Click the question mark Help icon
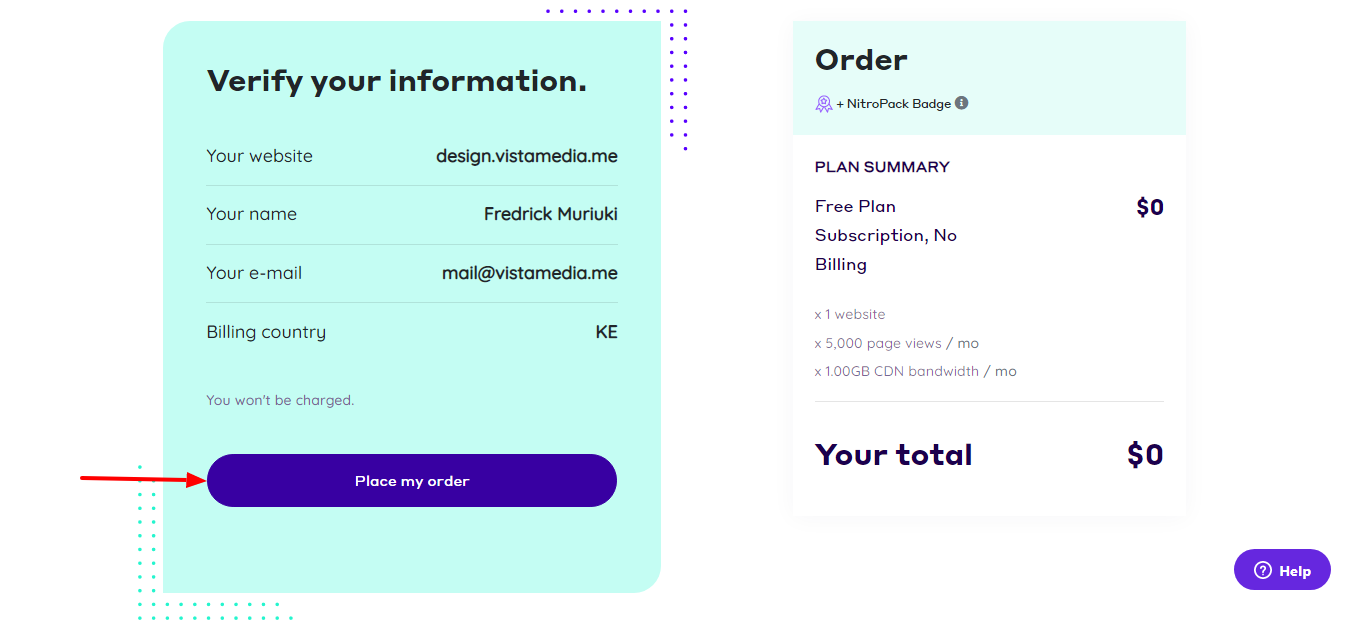The image size is (1349, 625). (1263, 570)
